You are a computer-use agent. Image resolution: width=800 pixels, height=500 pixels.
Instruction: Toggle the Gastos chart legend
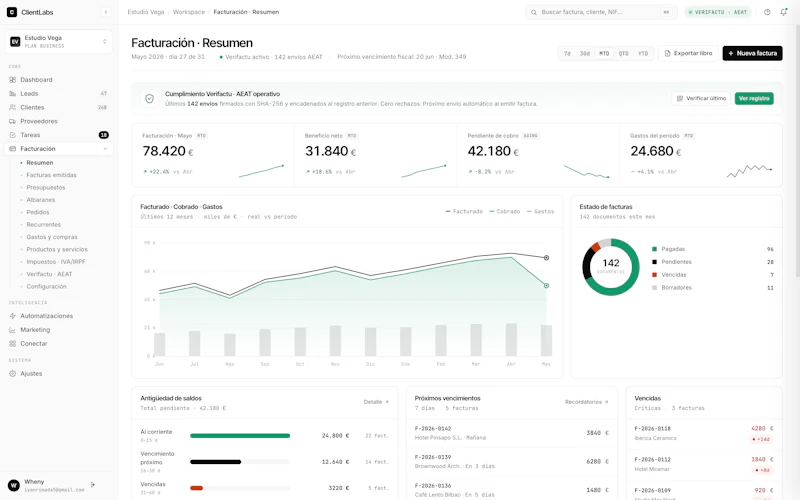(540, 211)
